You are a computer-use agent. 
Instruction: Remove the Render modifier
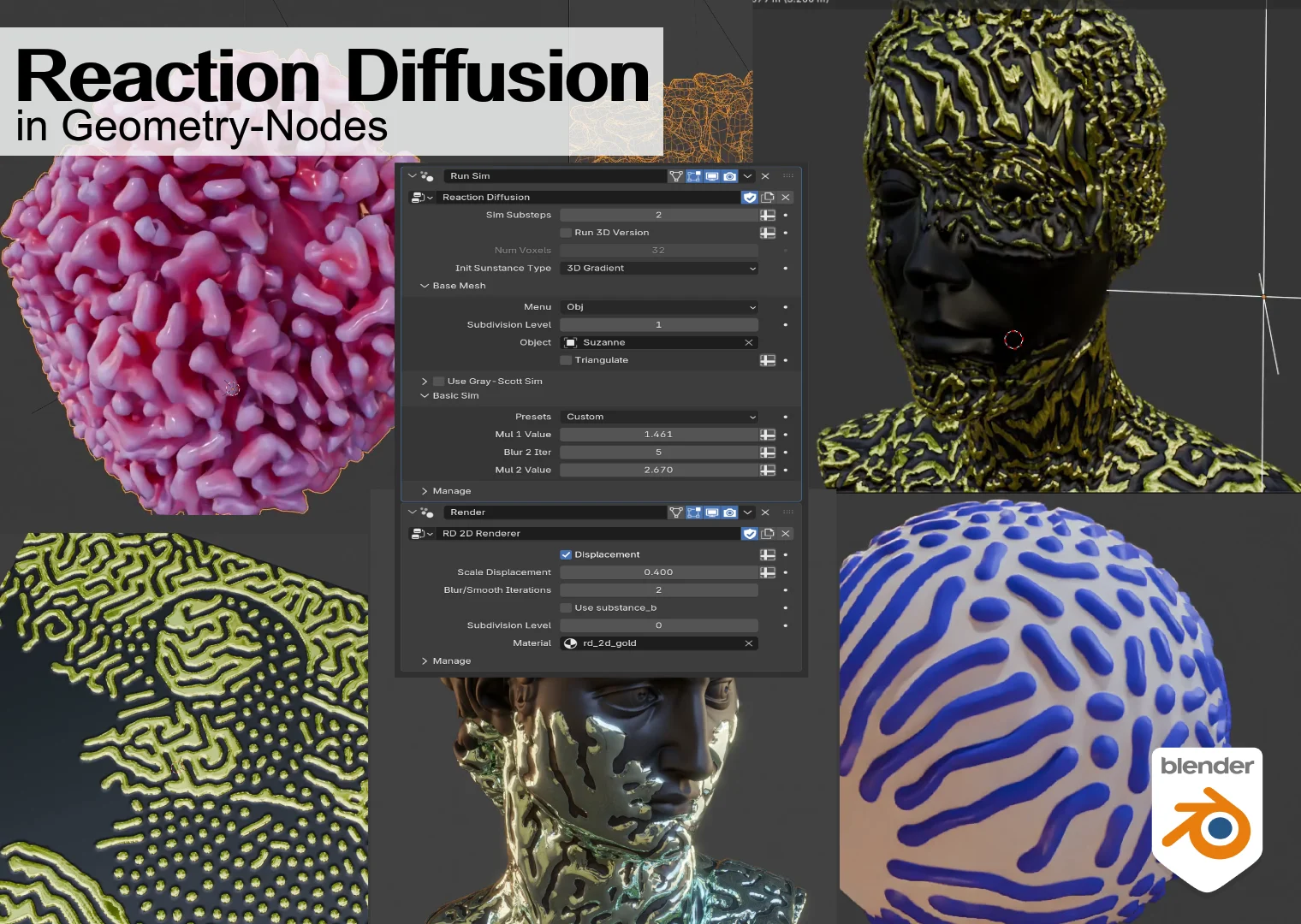tap(765, 512)
